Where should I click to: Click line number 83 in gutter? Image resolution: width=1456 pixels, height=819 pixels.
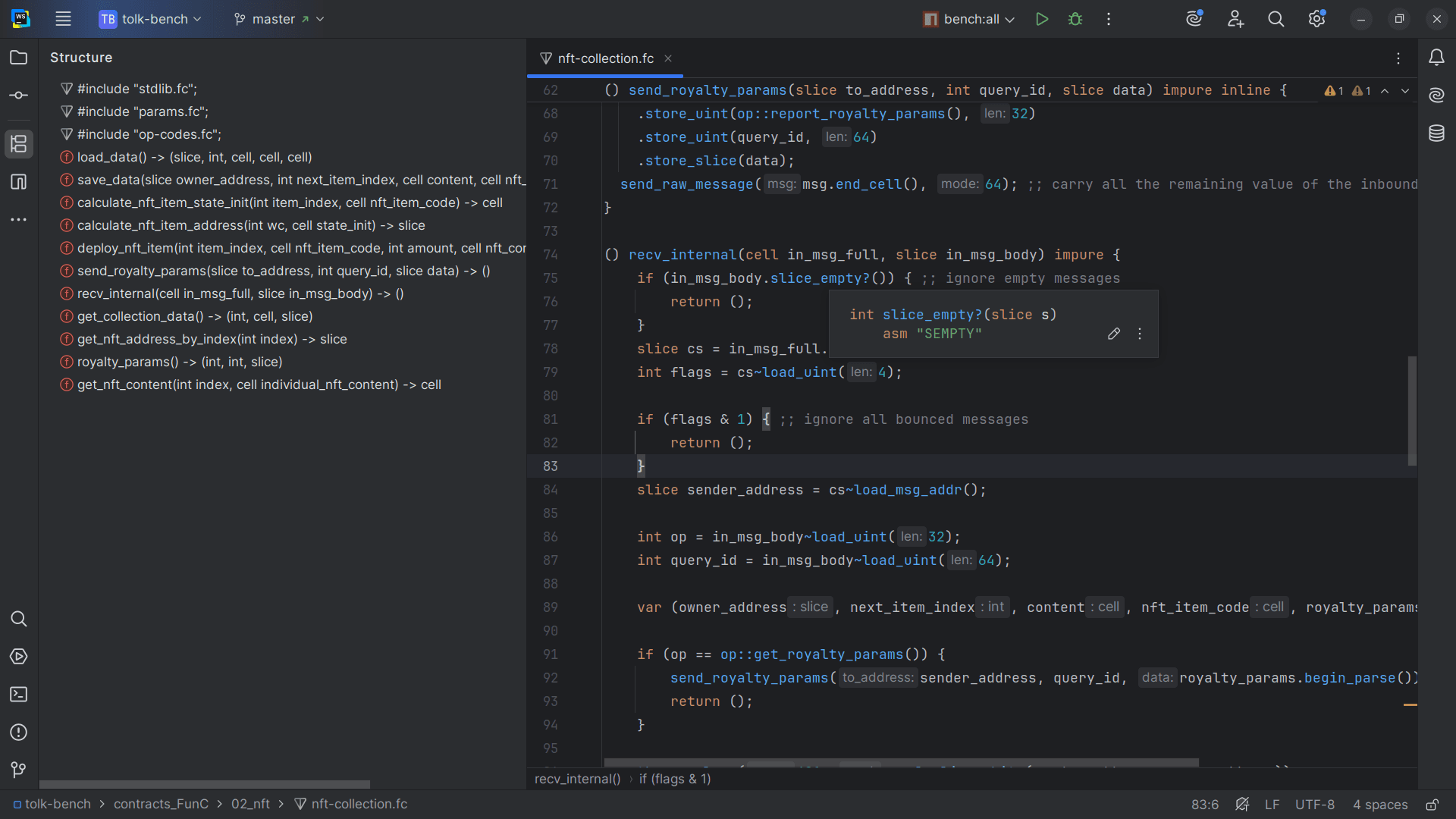pyautogui.click(x=551, y=466)
